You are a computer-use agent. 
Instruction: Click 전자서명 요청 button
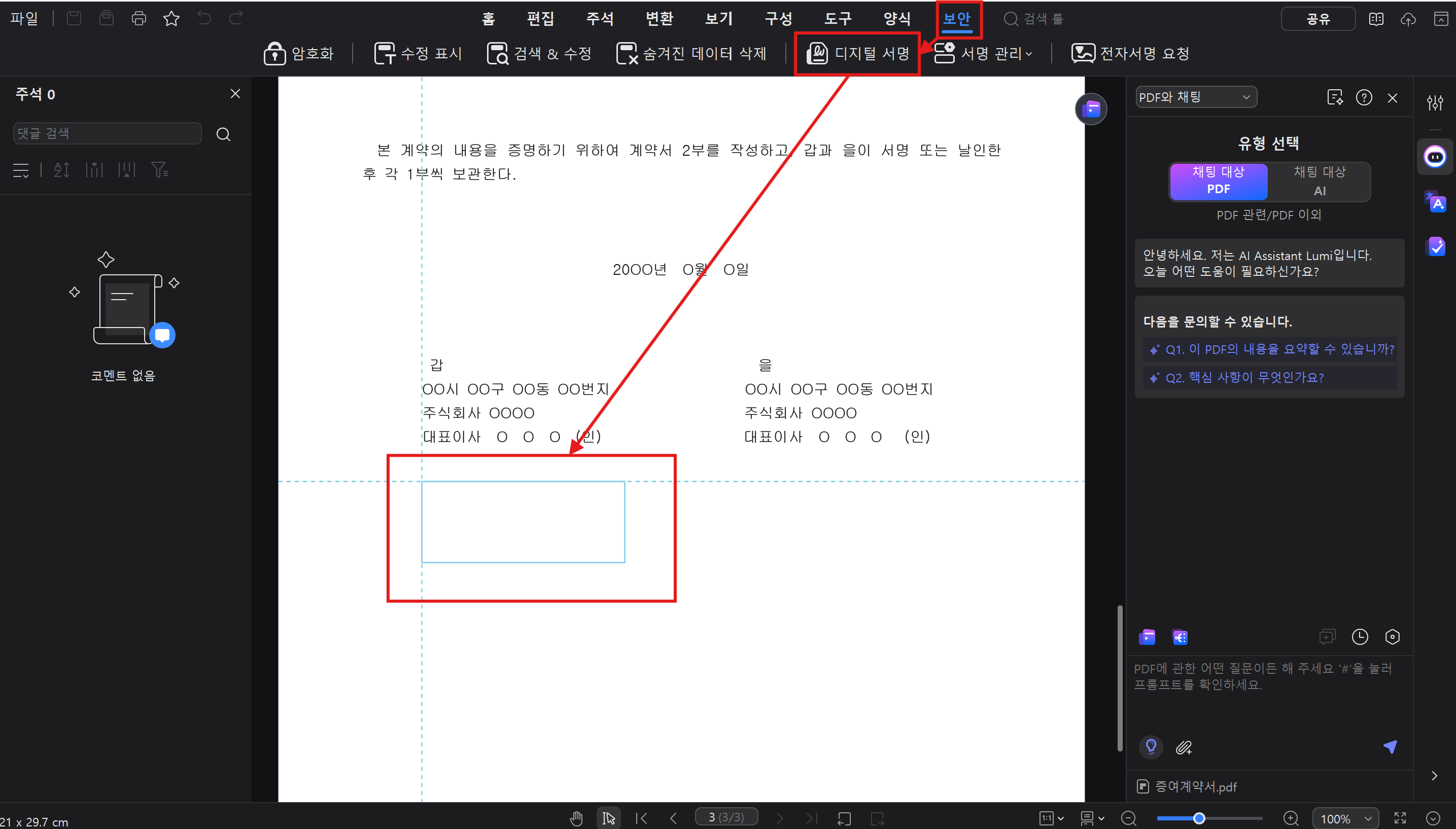(x=1130, y=54)
